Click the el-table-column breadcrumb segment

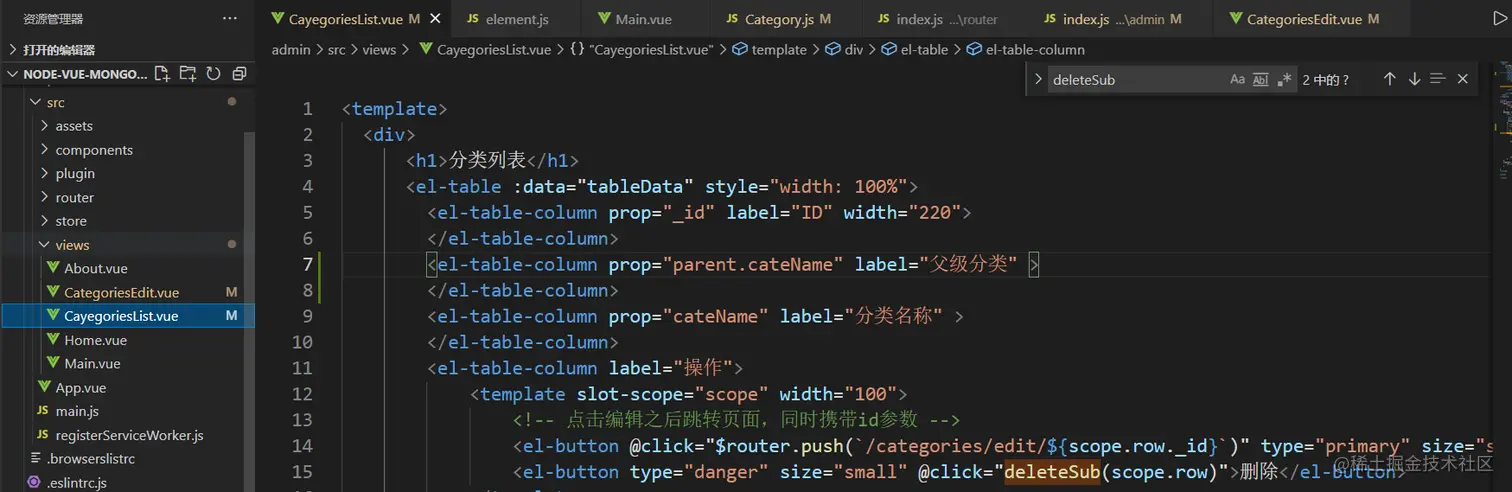1026,49
